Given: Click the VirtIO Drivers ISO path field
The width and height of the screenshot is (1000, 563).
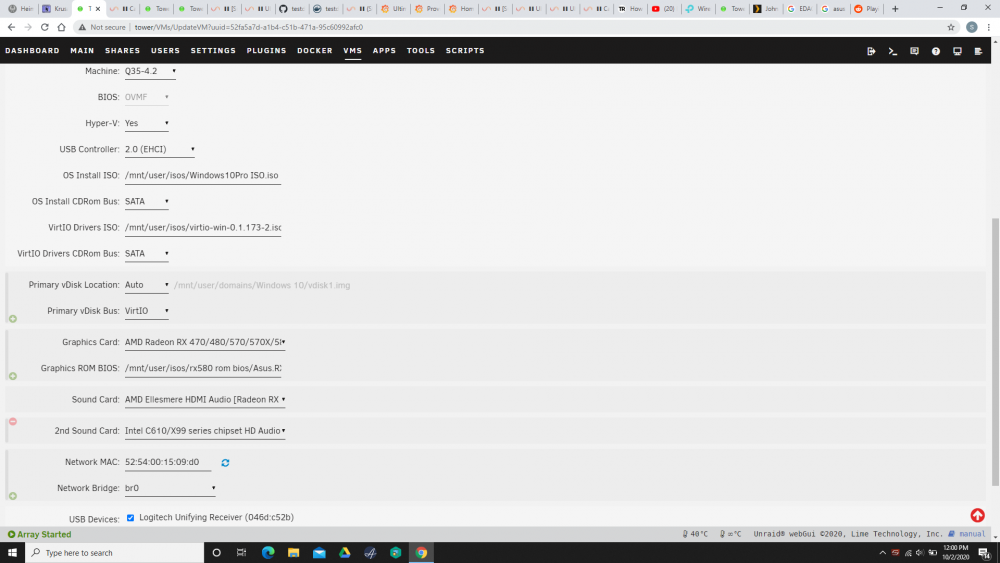Looking at the screenshot, I should (x=203, y=228).
